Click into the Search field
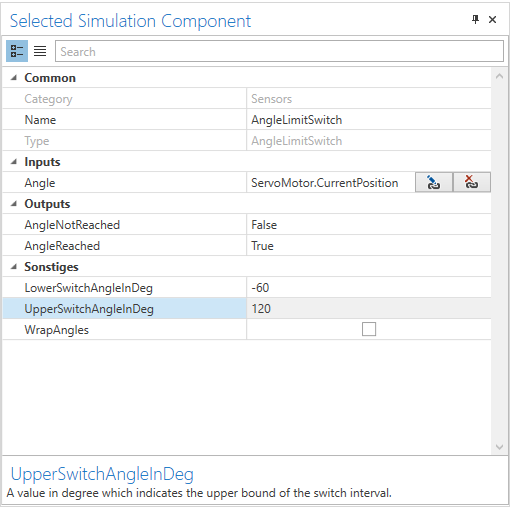 [279, 51]
